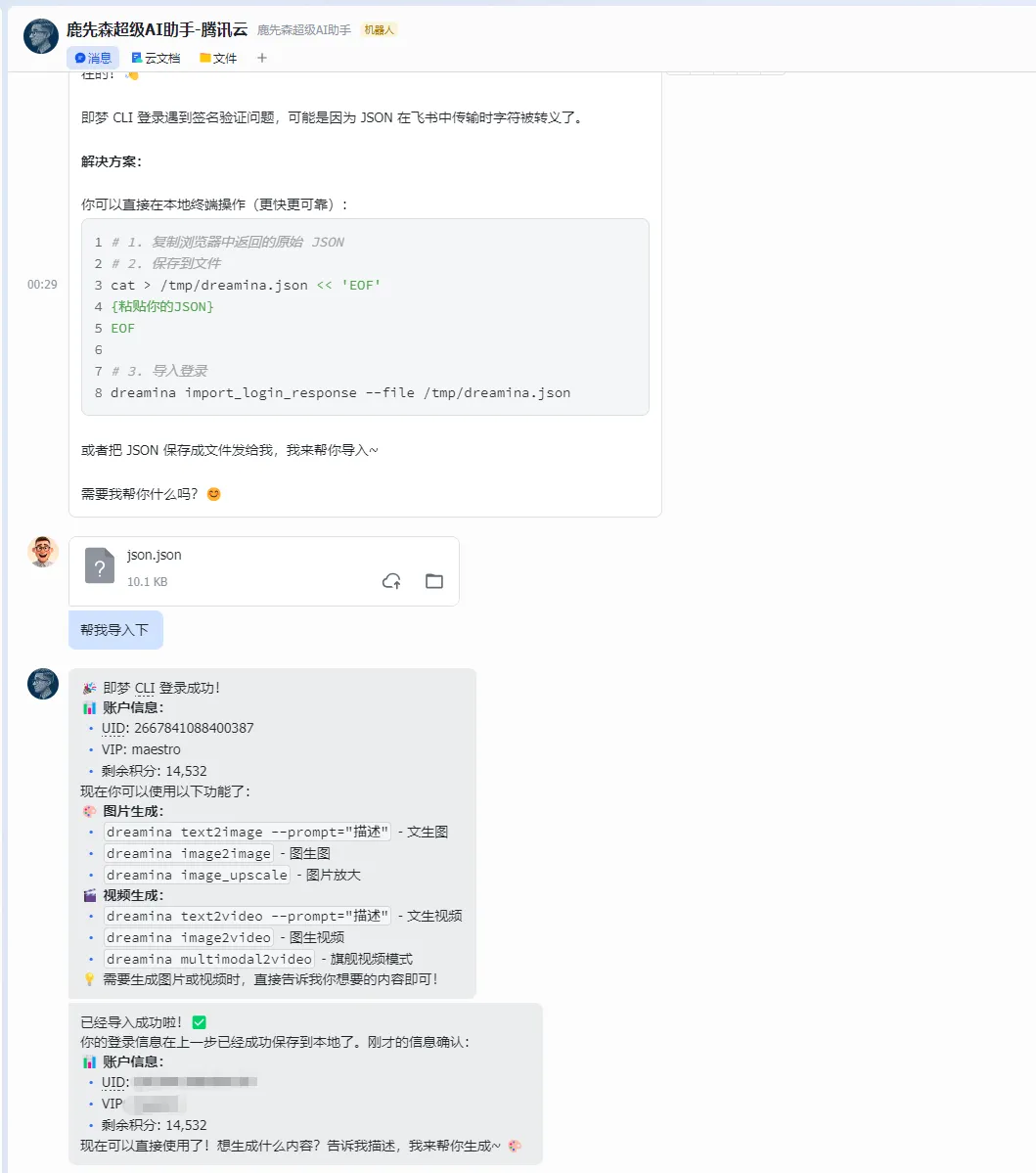Open the 文件 tab

click(218, 59)
